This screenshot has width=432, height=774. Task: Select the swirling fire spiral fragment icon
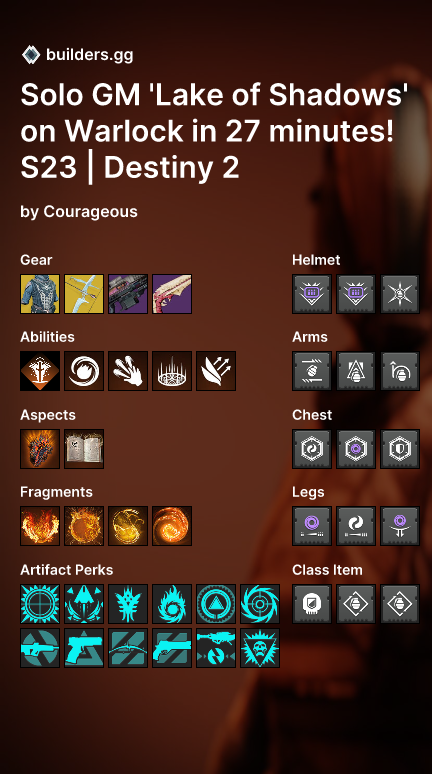click(x=172, y=526)
